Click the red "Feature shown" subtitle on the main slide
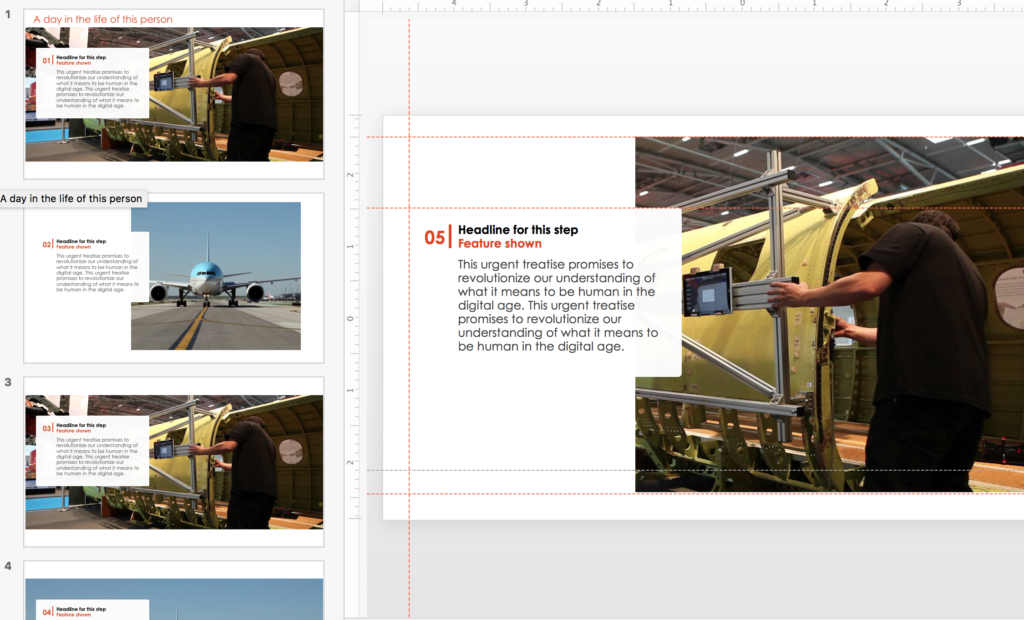The width and height of the screenshot is (1024, 620). [x=500, y=244]
